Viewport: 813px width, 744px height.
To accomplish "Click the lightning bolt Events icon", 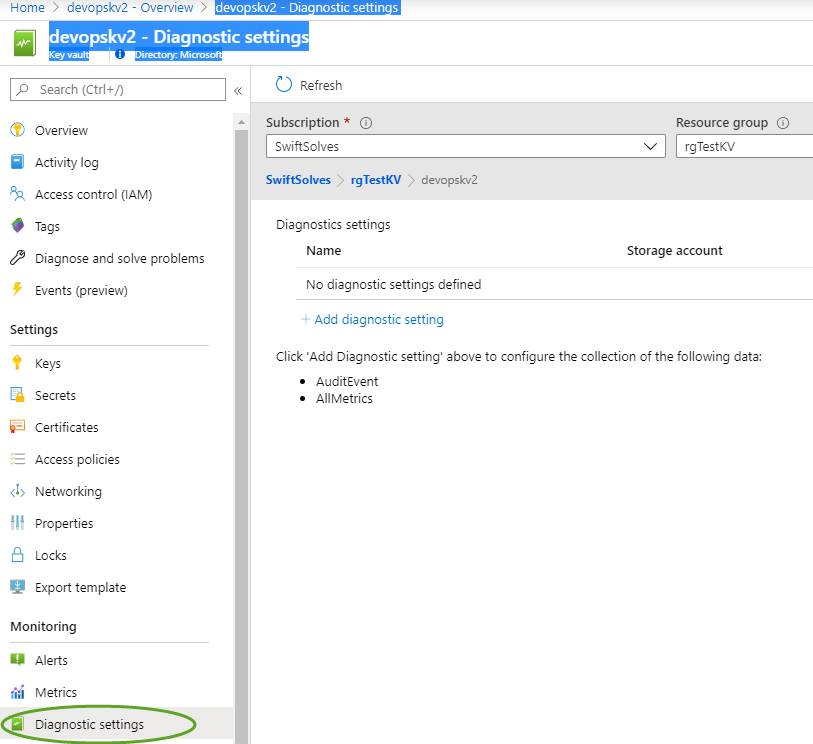I will pos(17,289).
